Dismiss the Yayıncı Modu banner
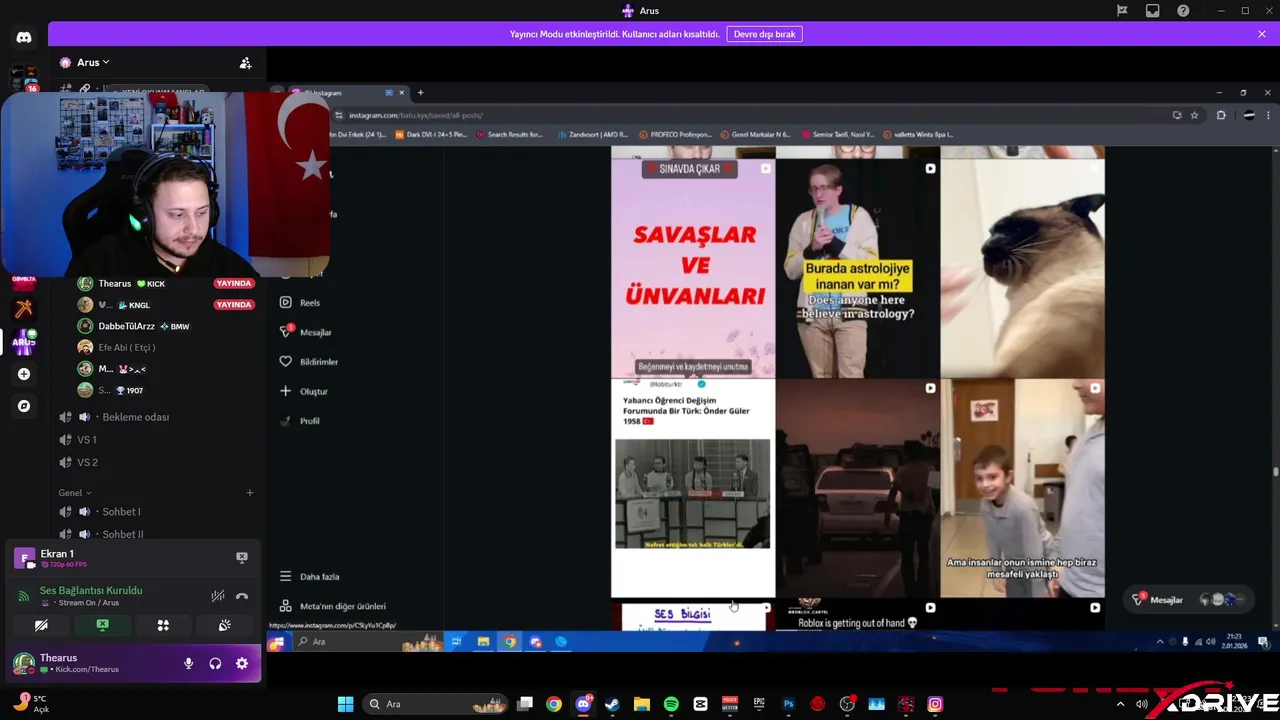Viewport: 1280px width, 720px height. coord(1262,34)
